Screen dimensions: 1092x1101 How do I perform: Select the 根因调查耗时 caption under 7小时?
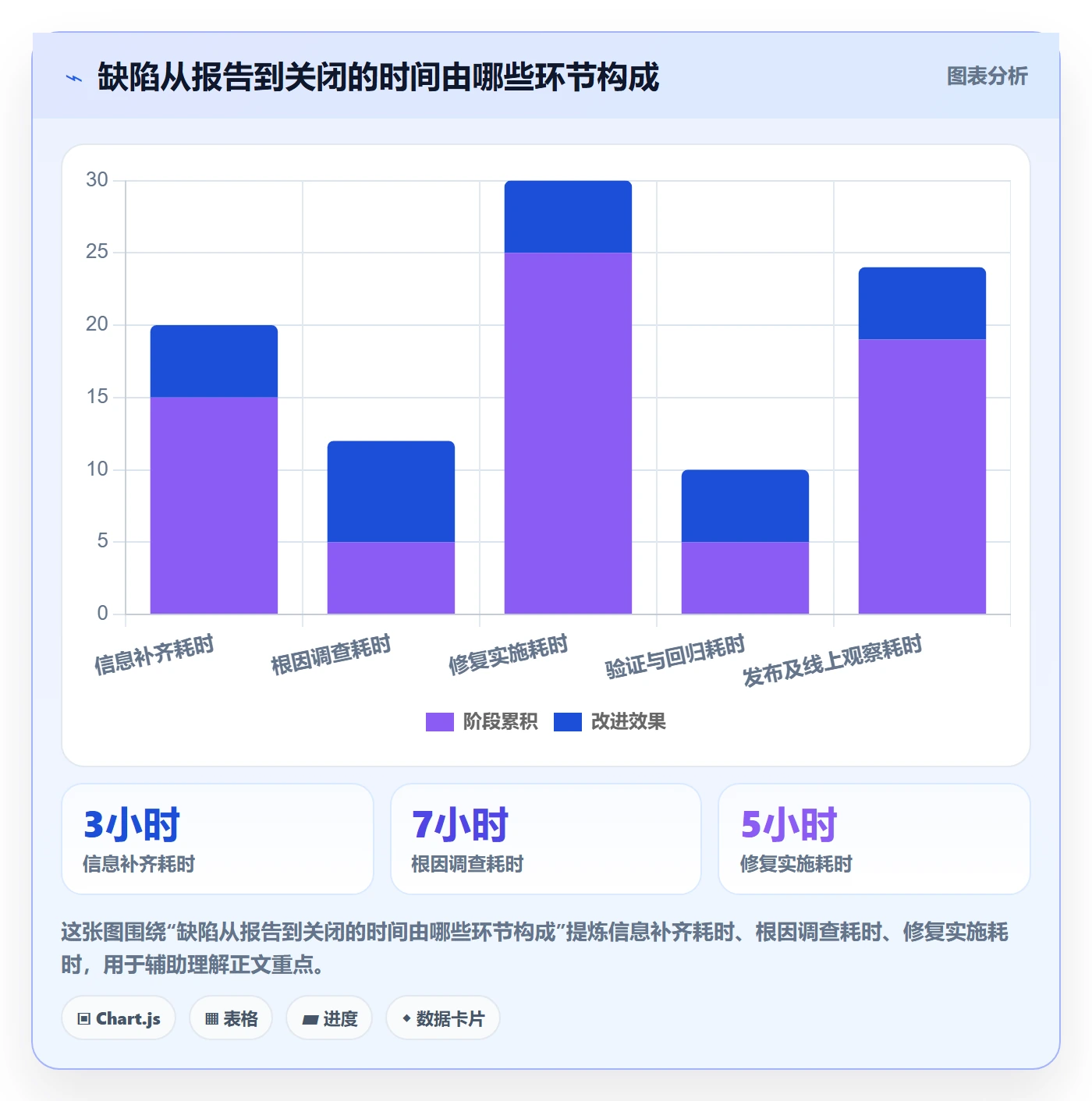click(467, 864)
